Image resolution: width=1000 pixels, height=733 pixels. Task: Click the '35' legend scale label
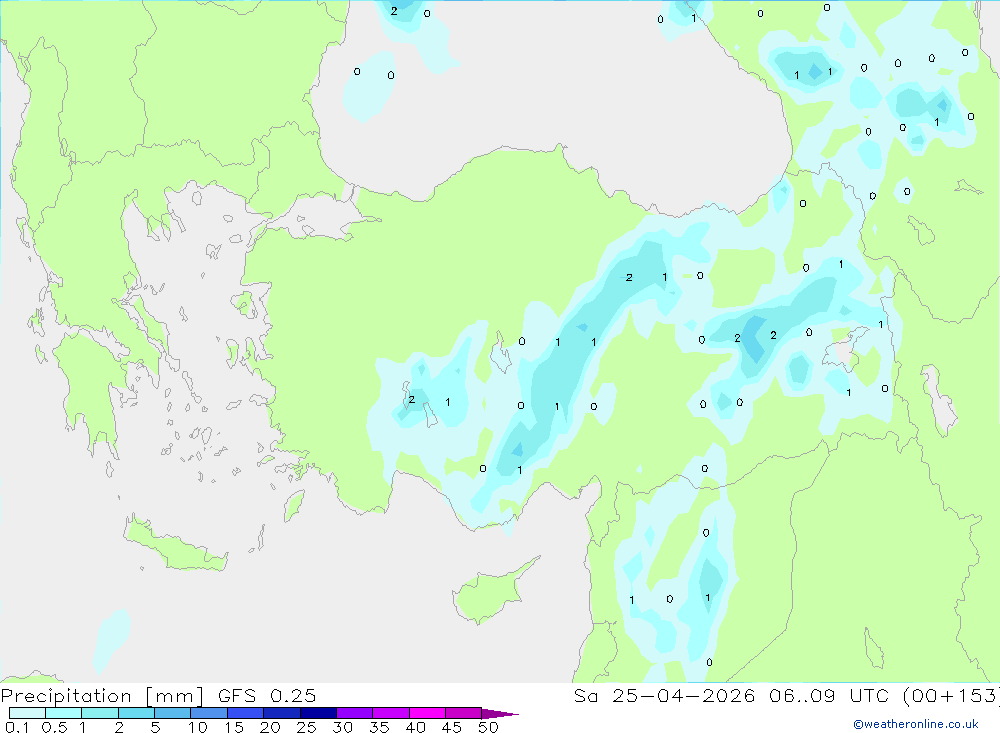click(x=379, y=727)
